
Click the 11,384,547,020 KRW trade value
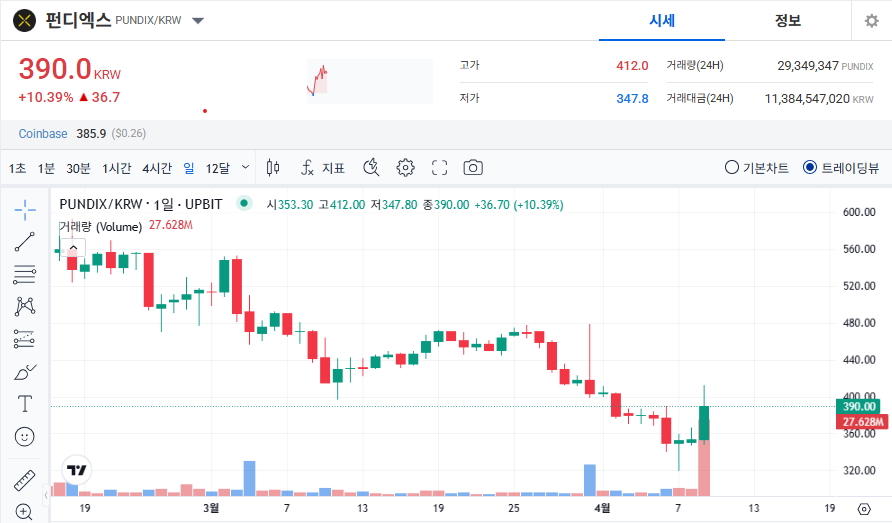pos(819,99)
